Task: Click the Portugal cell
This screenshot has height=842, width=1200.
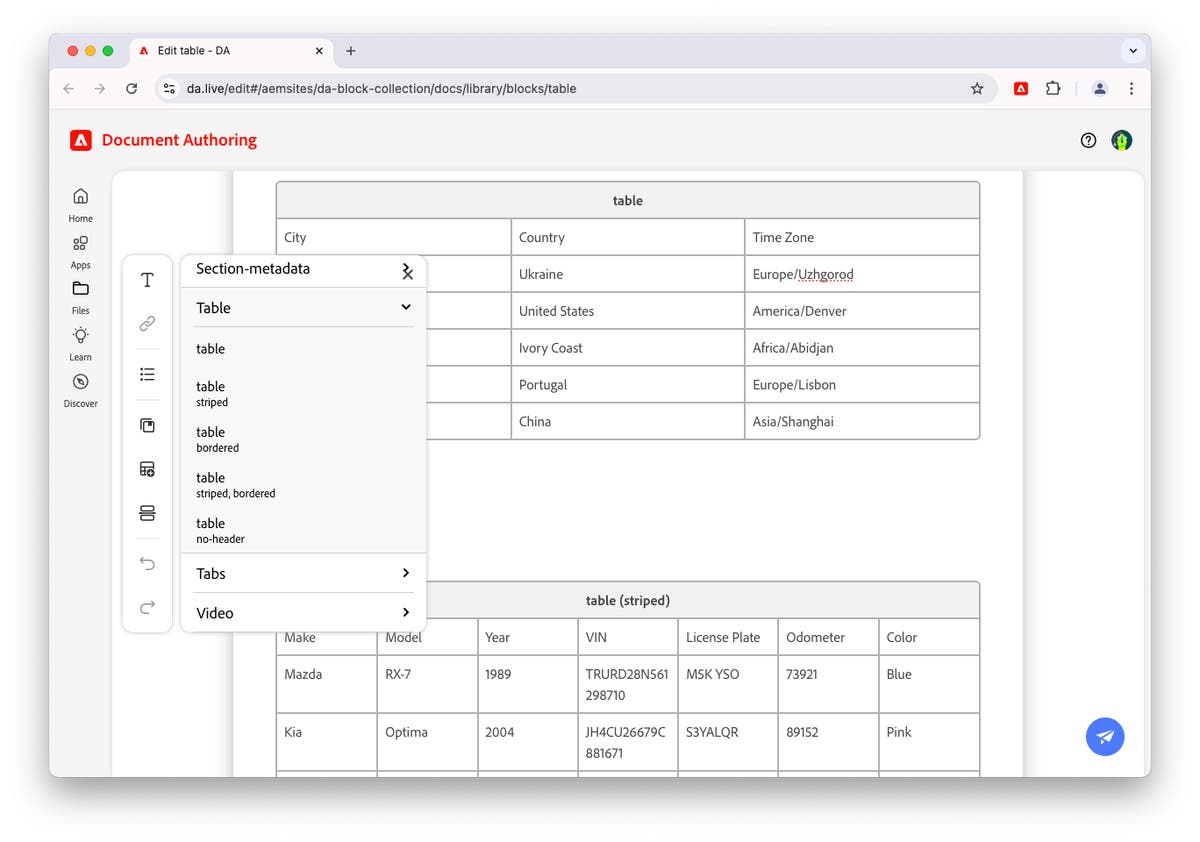Action: 628,384
